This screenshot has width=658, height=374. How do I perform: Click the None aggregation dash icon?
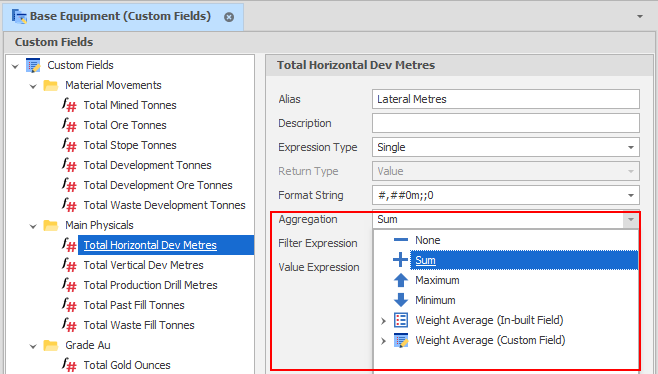tap(401, 240)
